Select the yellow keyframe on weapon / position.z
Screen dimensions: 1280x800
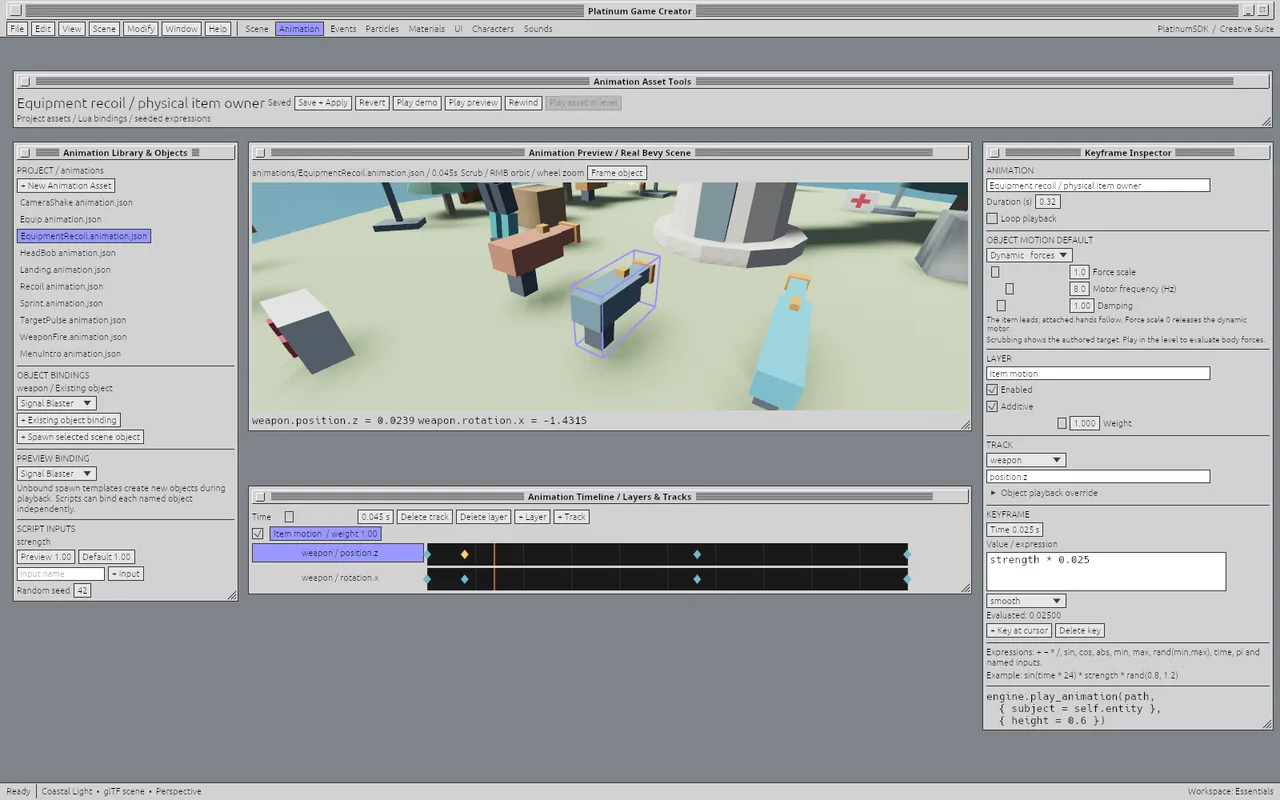(x=464, y=554)
